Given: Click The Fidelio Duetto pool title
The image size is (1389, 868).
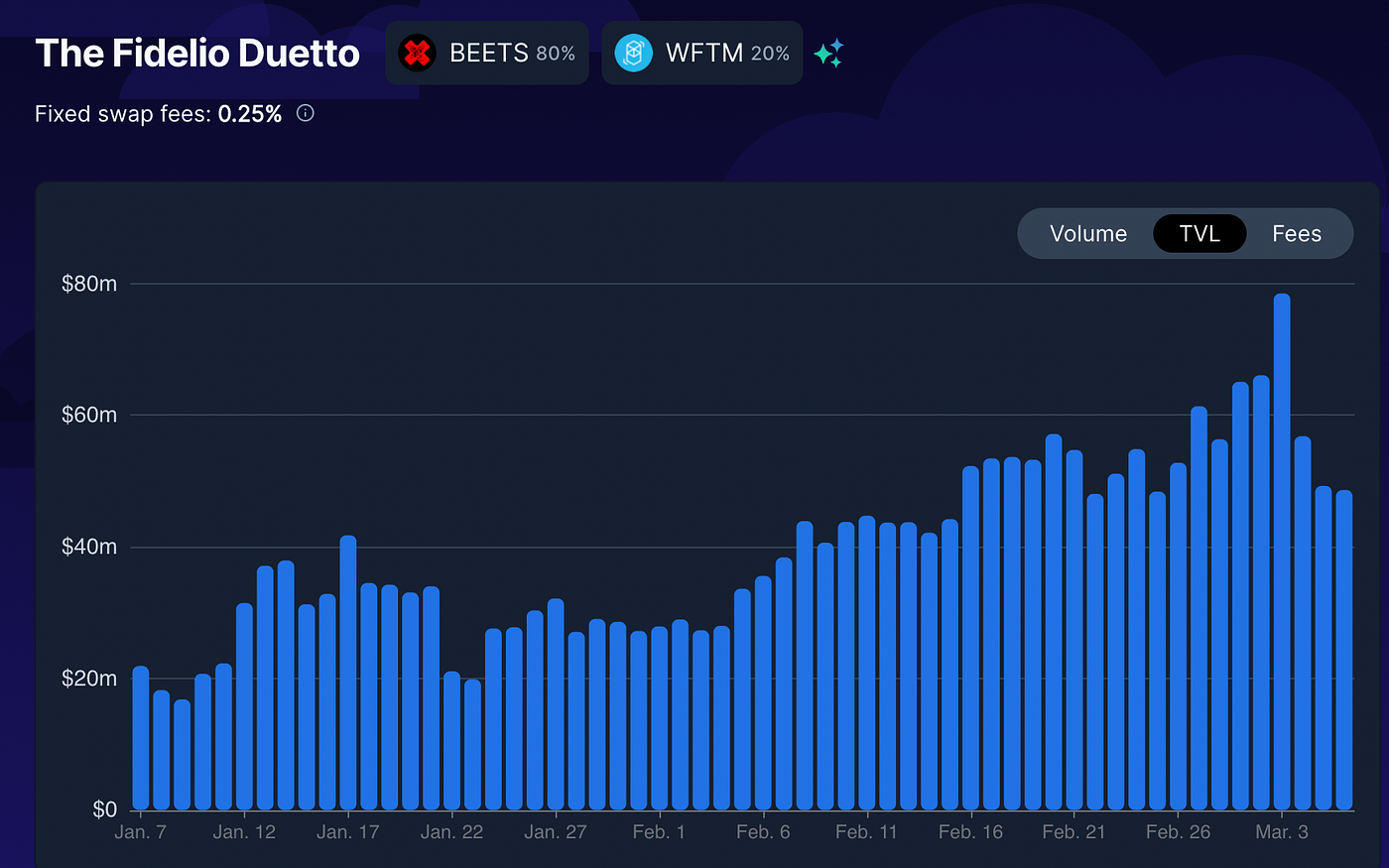Looking at the screenshot, I should tap(197, 53).
